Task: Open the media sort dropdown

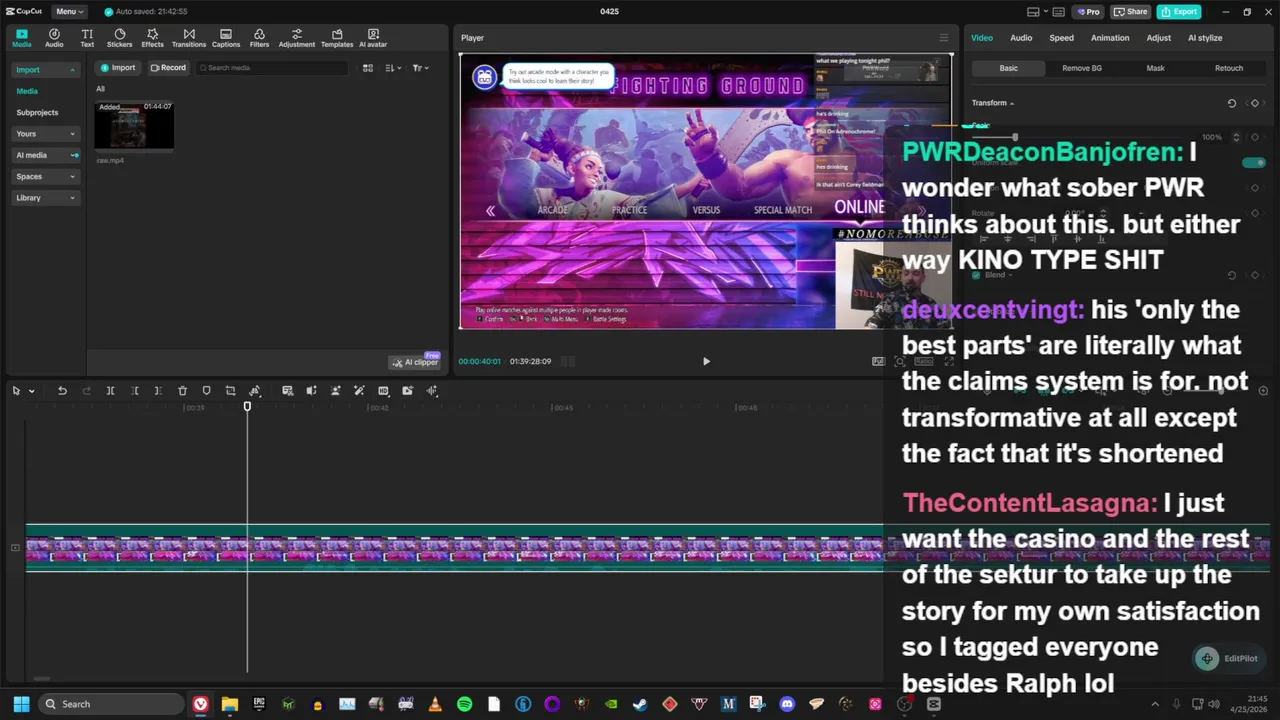Action: (x=391, y=68)
